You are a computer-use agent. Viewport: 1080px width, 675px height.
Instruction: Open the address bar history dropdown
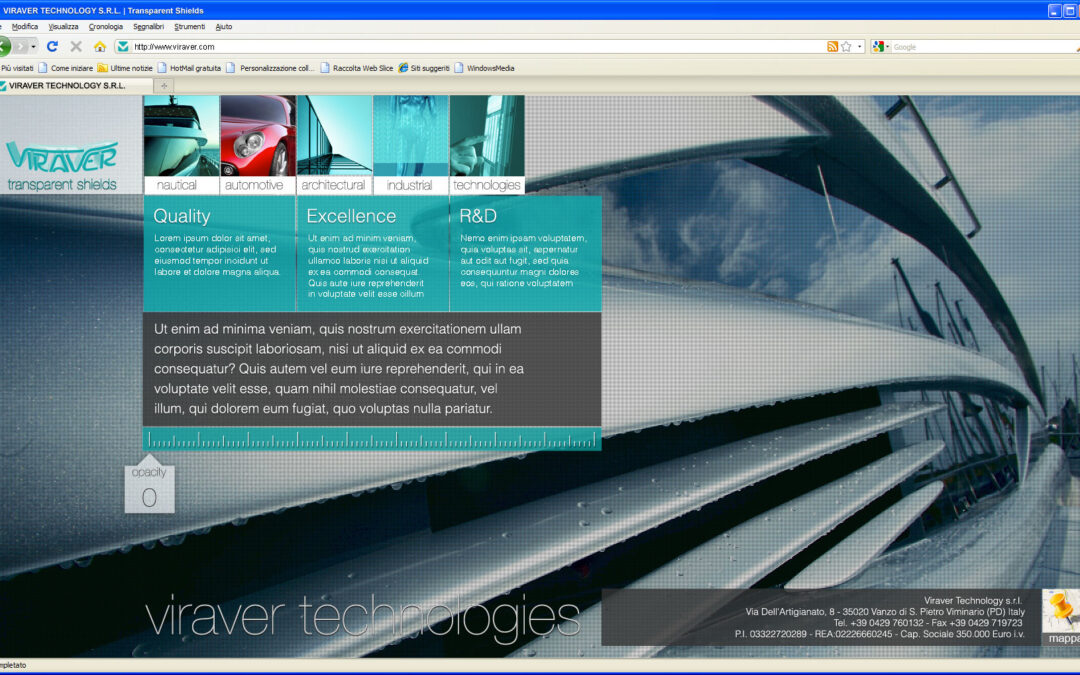point(859,47)
